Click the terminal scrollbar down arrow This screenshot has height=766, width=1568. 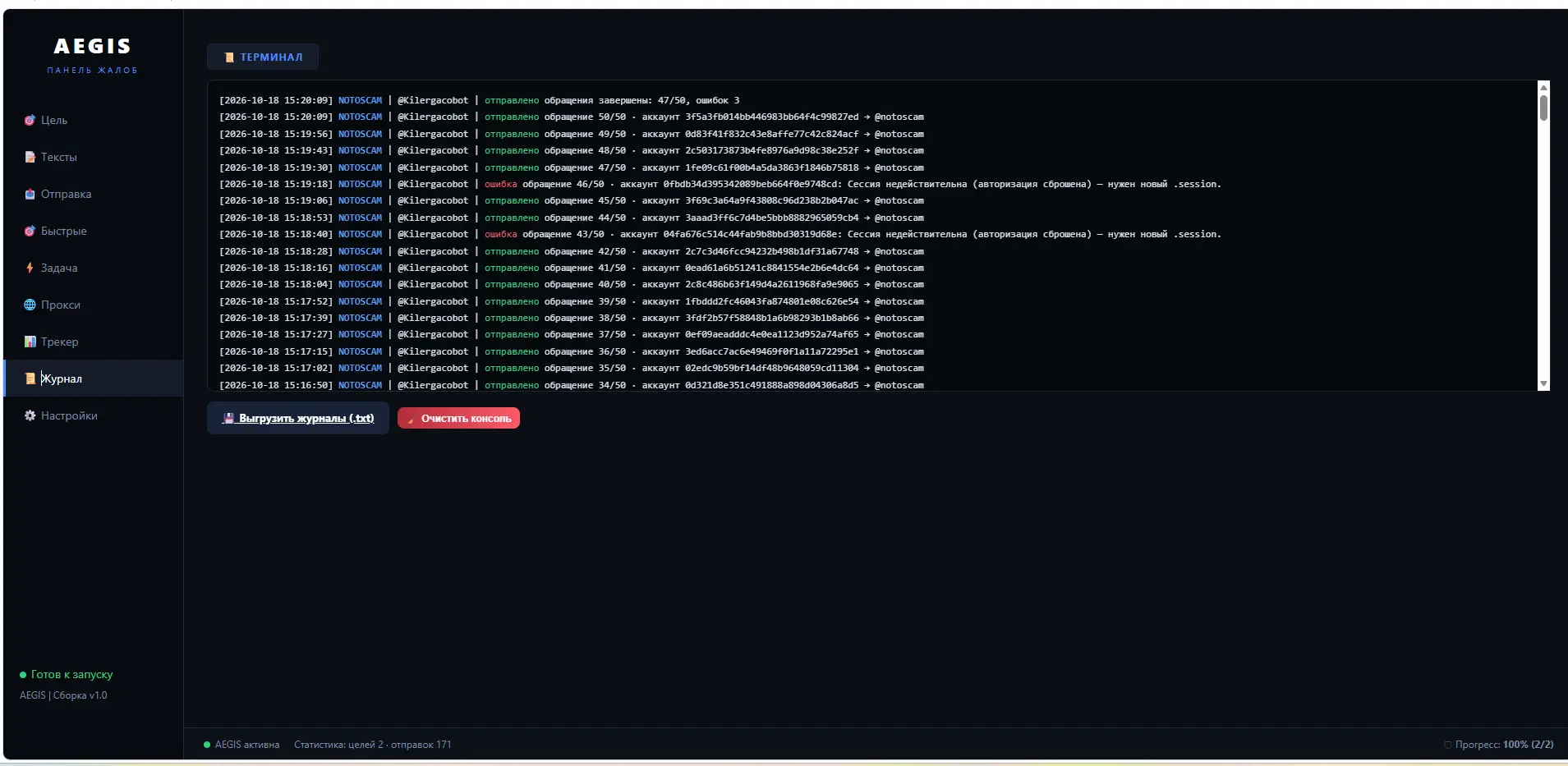pyautogui.click(x=1543, y=383)
